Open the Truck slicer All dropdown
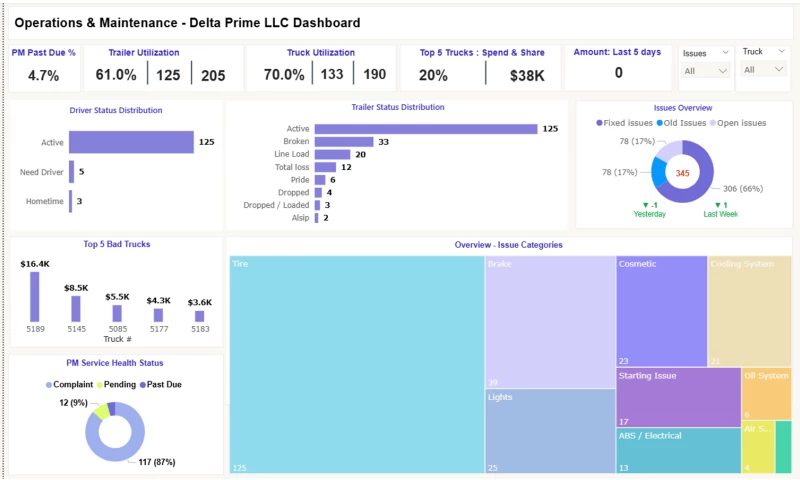The width and height of the screenshot is (800, 480). pos(763,69)
